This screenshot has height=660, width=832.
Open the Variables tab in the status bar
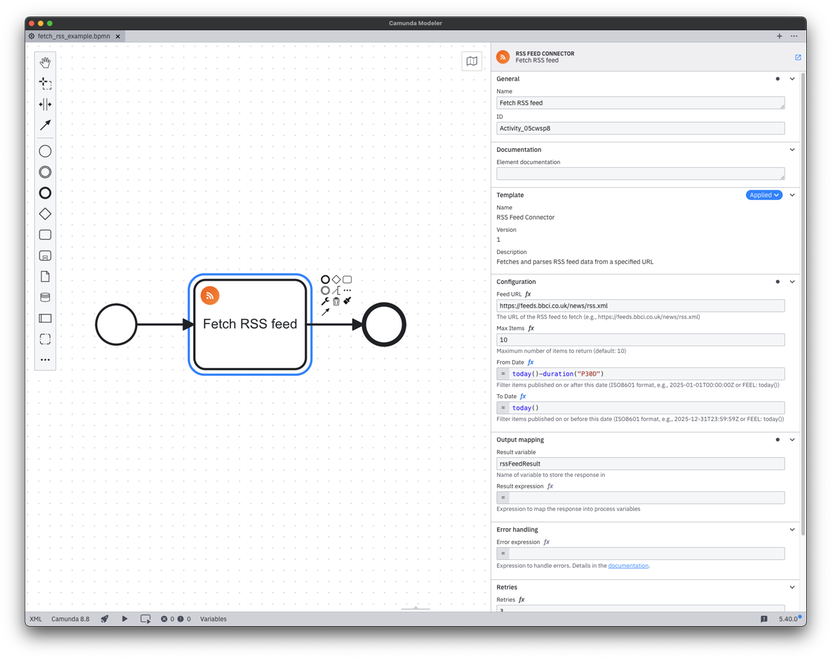[213, 618]
